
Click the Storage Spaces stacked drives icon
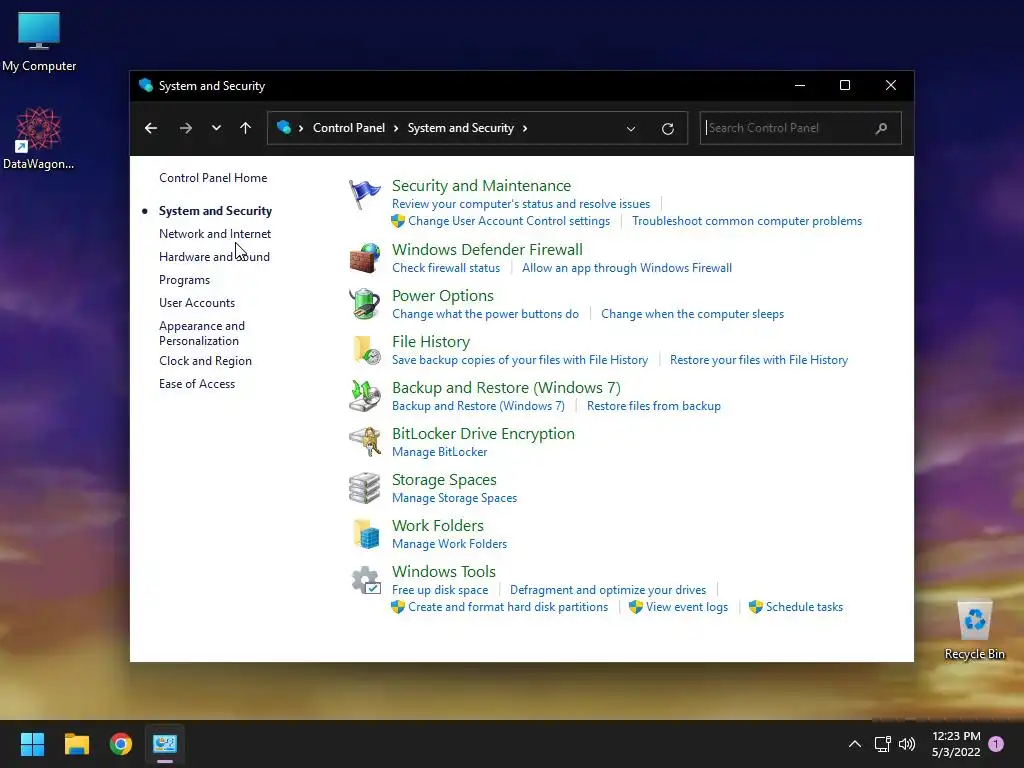pyautogui.click(x=364, y=488)
